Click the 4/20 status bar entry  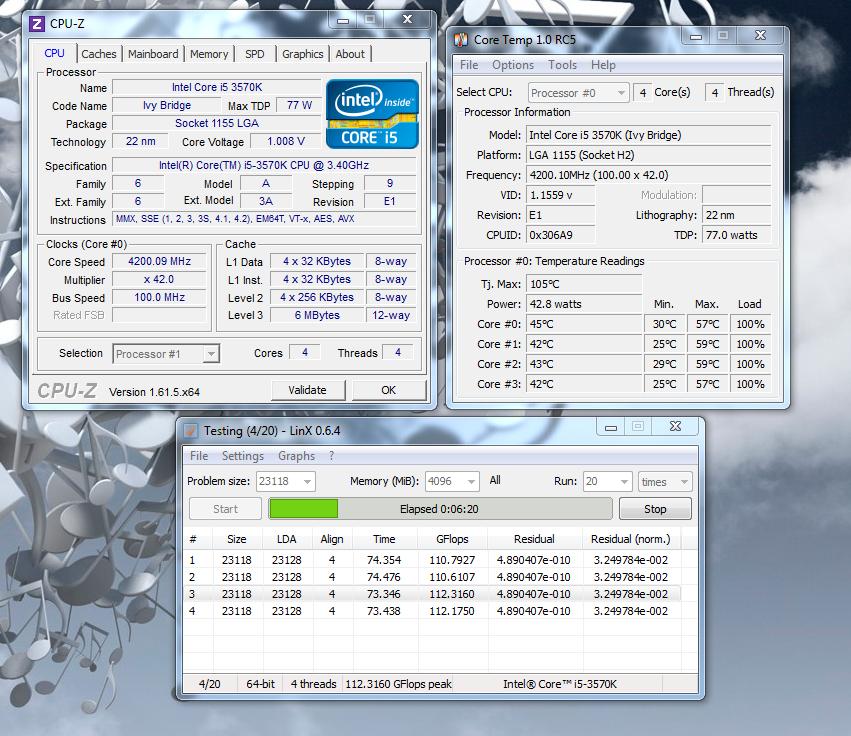tap(209, 684)
